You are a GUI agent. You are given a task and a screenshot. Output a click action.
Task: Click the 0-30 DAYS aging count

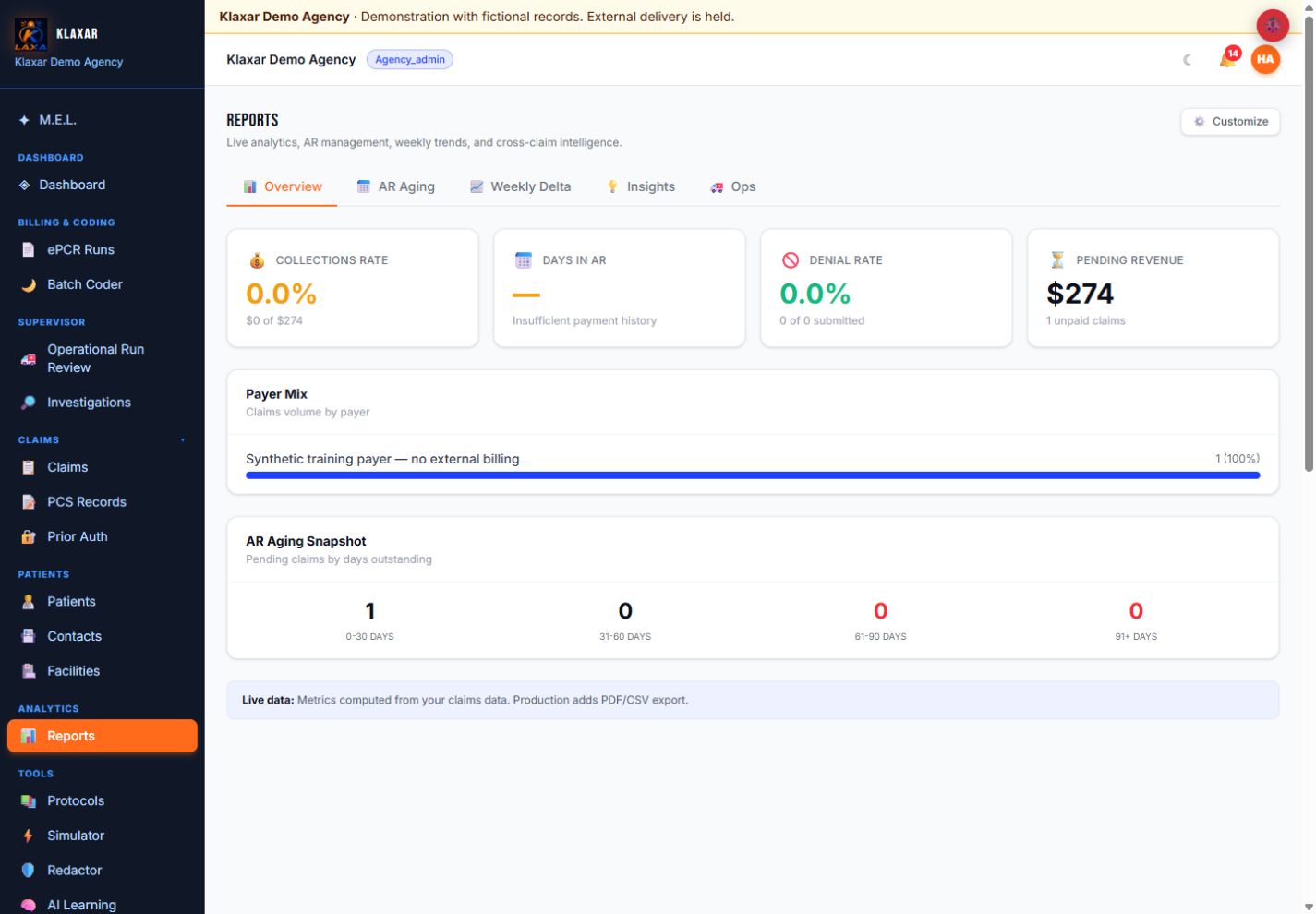370,611
